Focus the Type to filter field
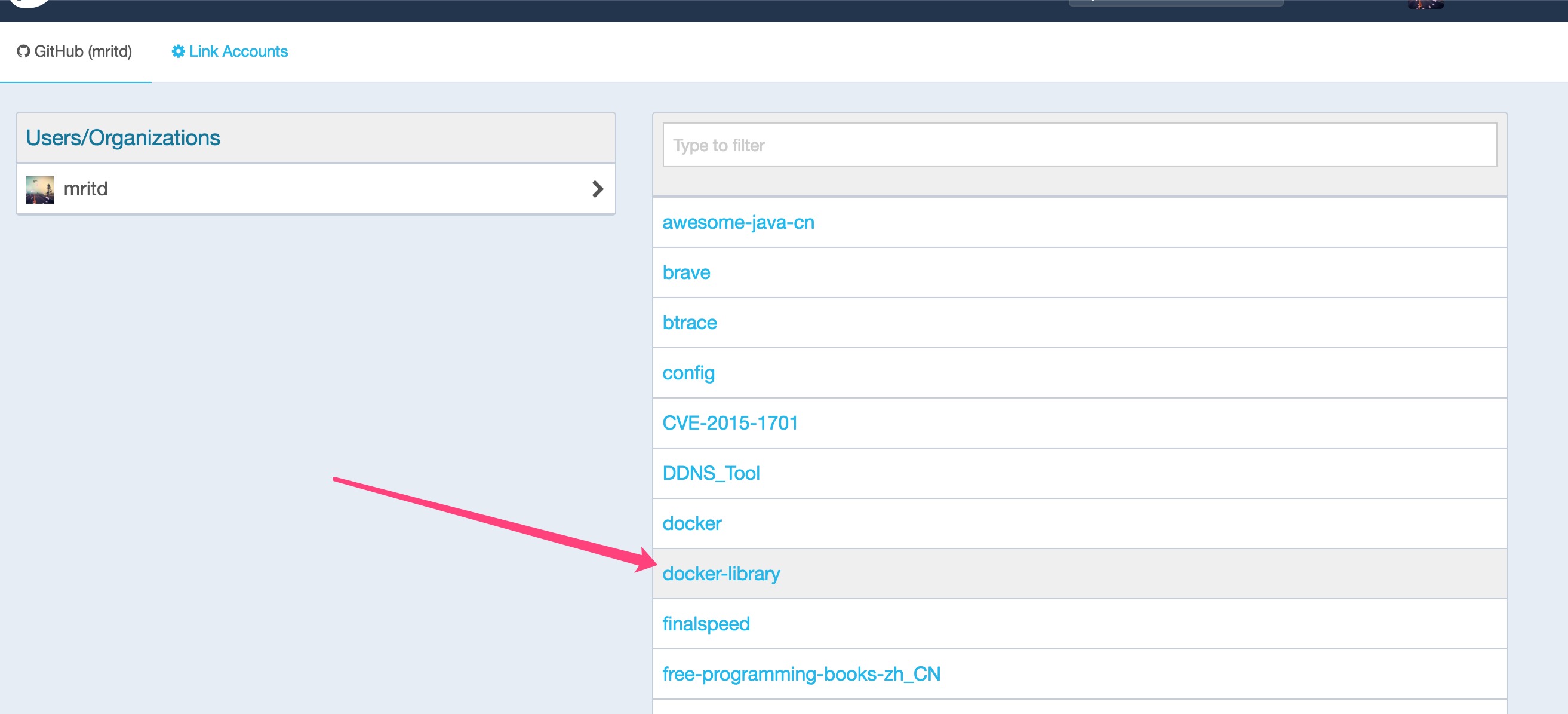The image size is (1568, 714). (1079, 145)
